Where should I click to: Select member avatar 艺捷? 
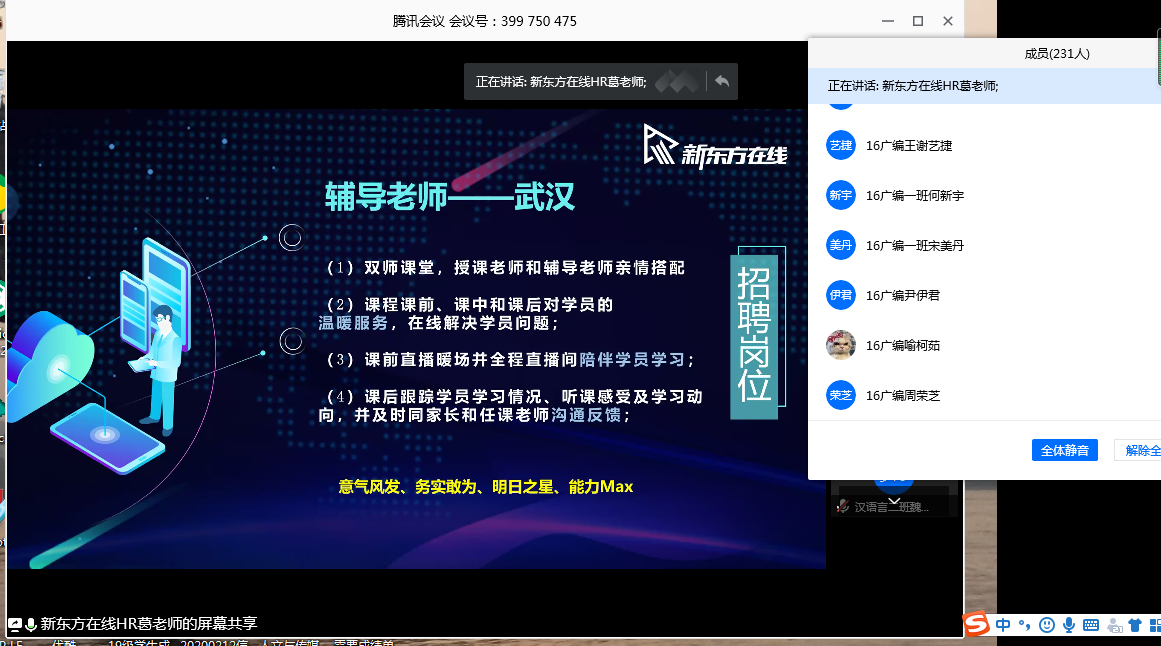click(x=840, y=145)
